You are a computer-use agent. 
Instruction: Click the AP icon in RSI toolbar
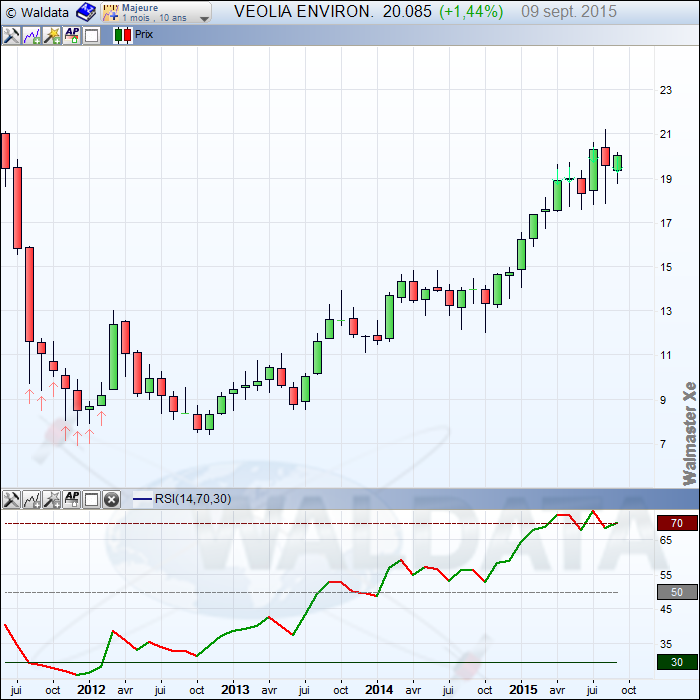pos(72,500)
